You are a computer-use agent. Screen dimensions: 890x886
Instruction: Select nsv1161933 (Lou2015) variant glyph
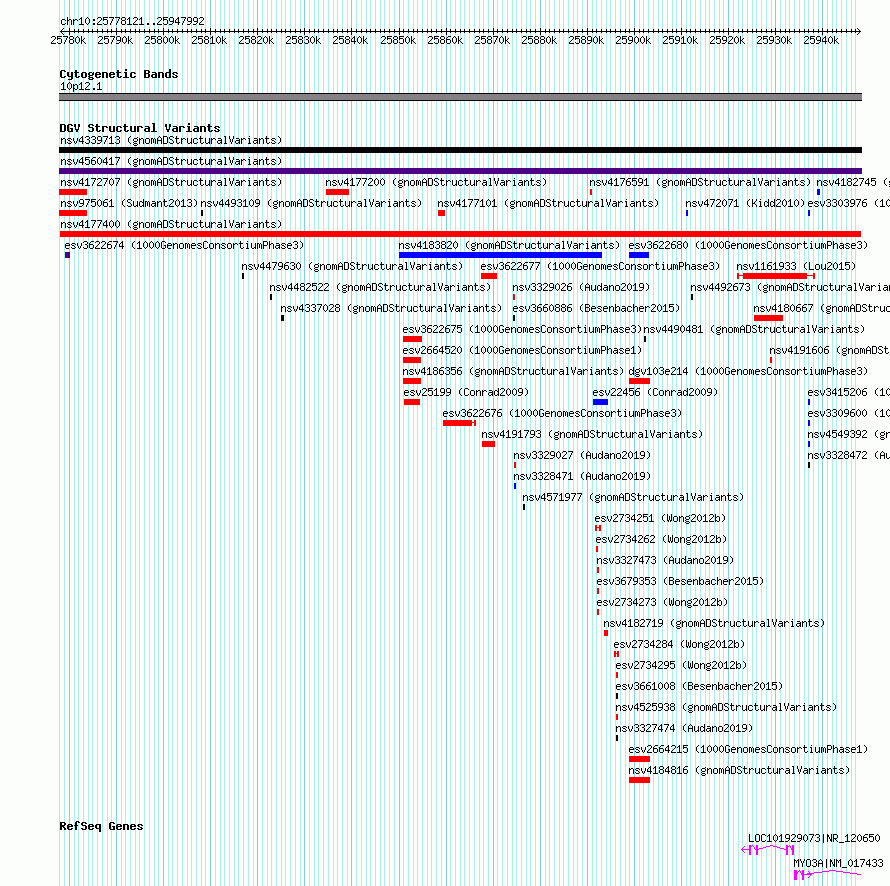click(776, 276)
